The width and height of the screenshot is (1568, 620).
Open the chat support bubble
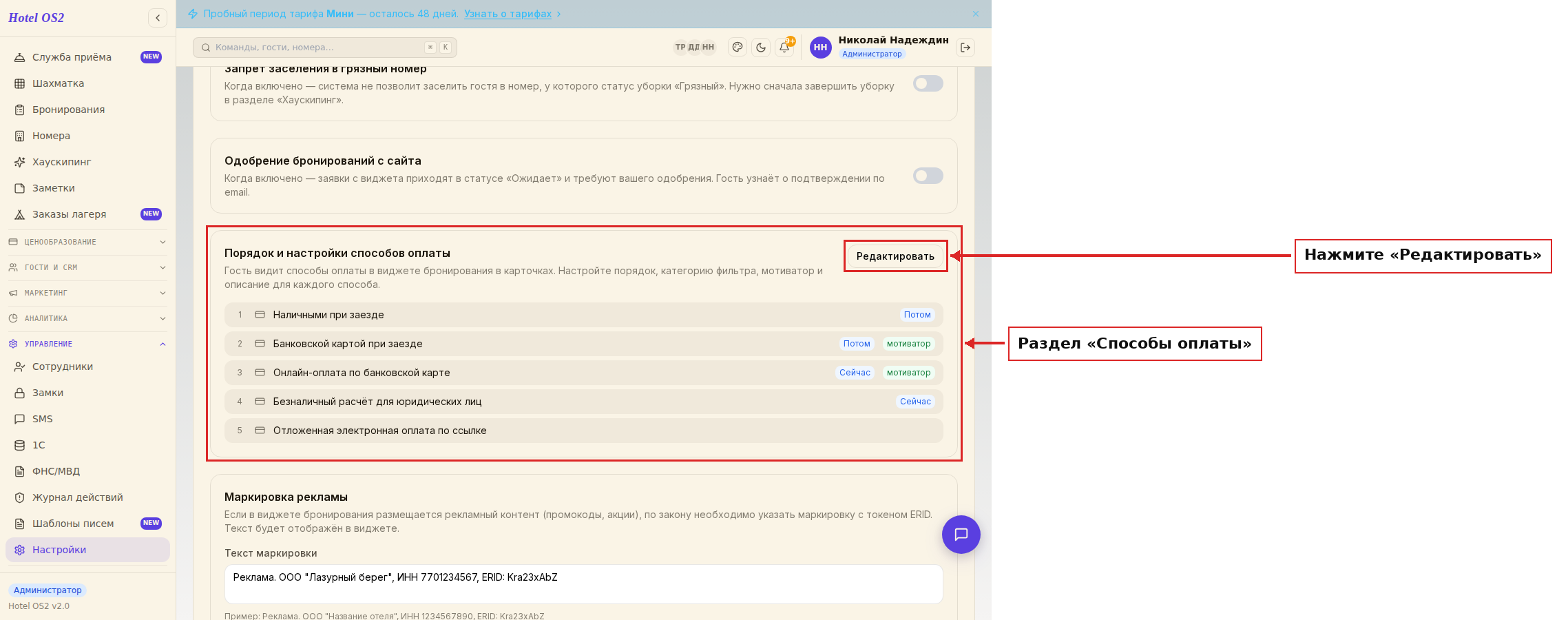[x=961, y=535]
